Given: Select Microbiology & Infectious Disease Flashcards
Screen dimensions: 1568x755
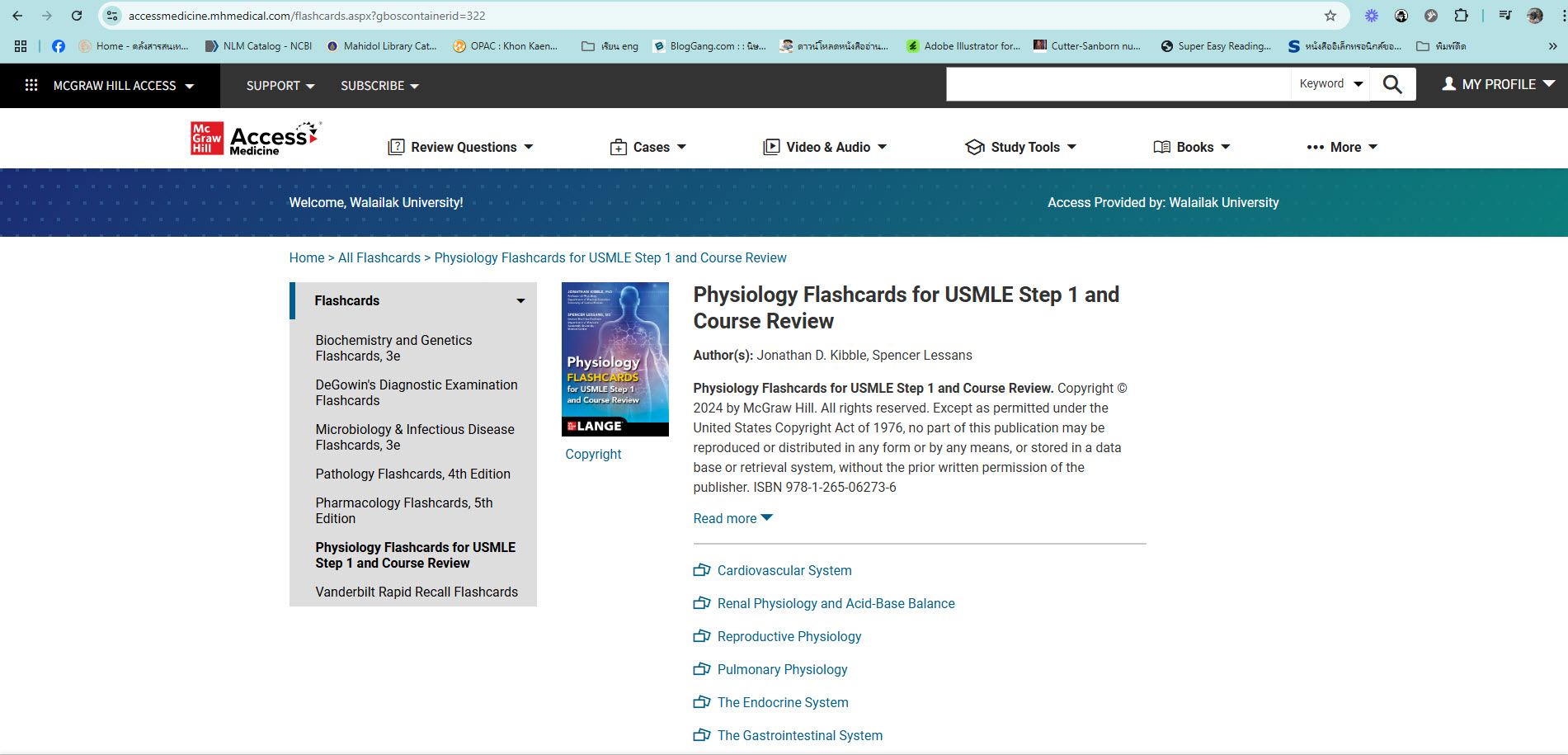Looking at the screenshot, I should tap(415, 437).
